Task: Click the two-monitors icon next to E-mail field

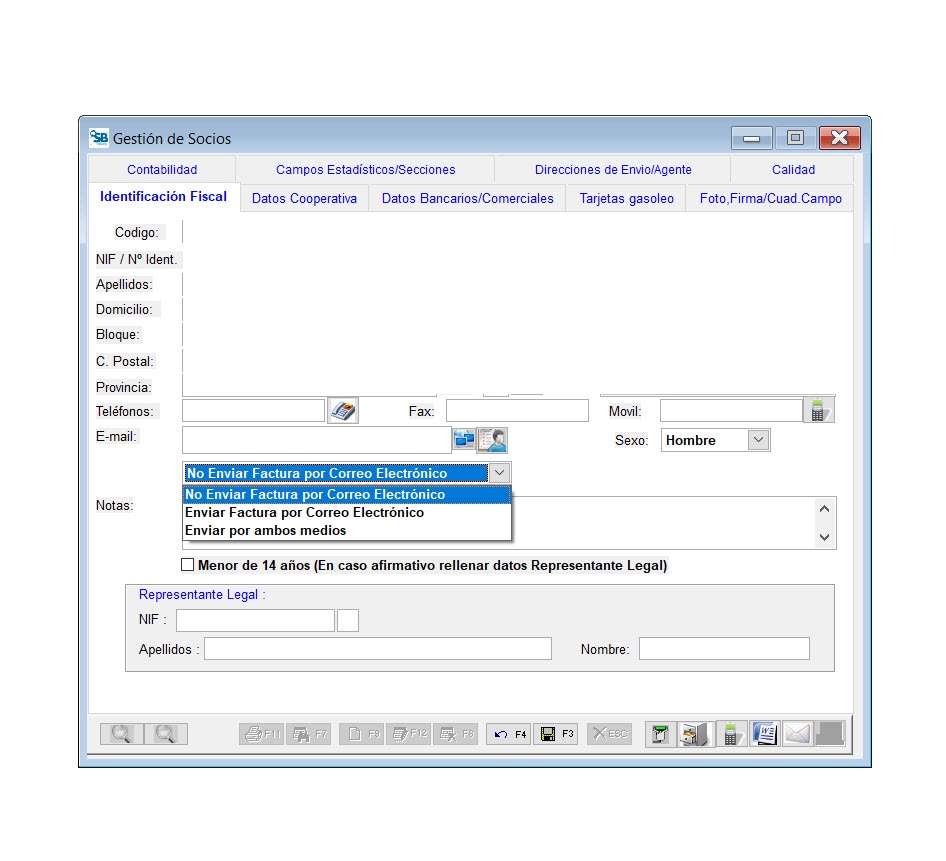Action: point(464,440)
